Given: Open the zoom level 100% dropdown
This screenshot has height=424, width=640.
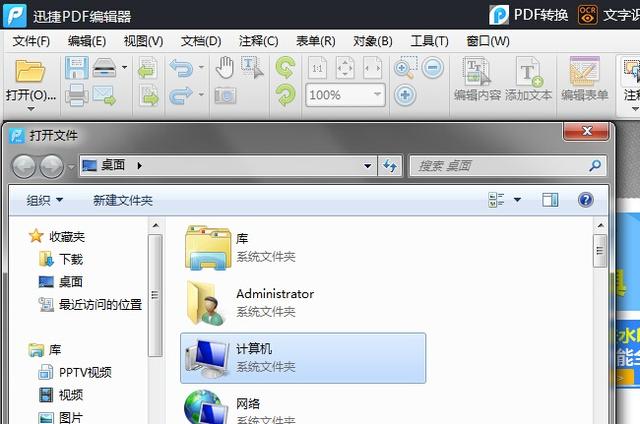Looking at the screenshot, I should [377, 95].
